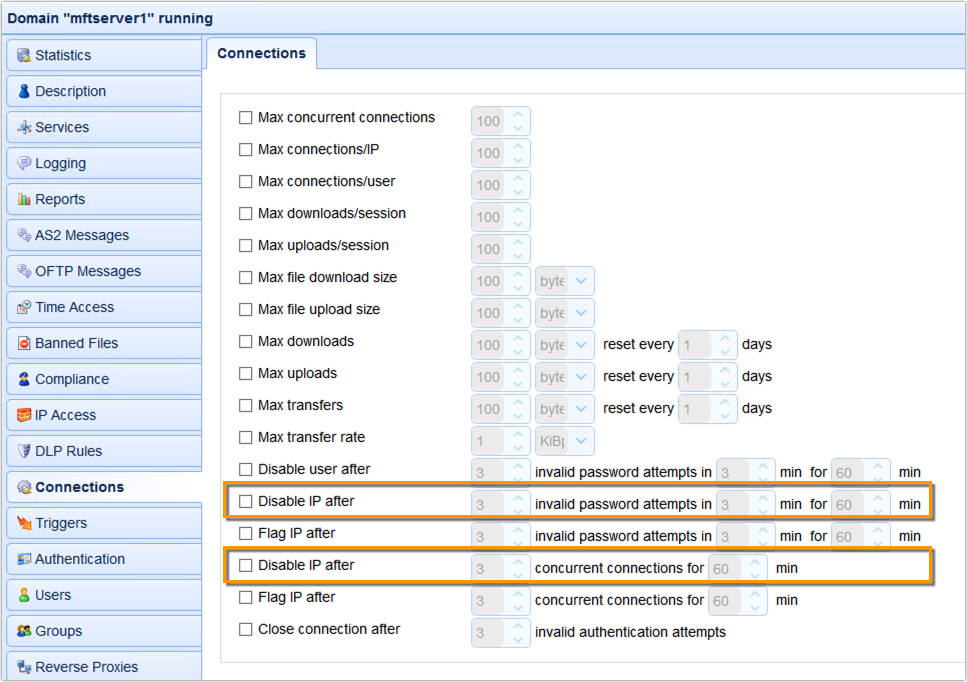This screenshot has height=682, width=967.
Task: Switch to the Connections tab
Action: 261,54
